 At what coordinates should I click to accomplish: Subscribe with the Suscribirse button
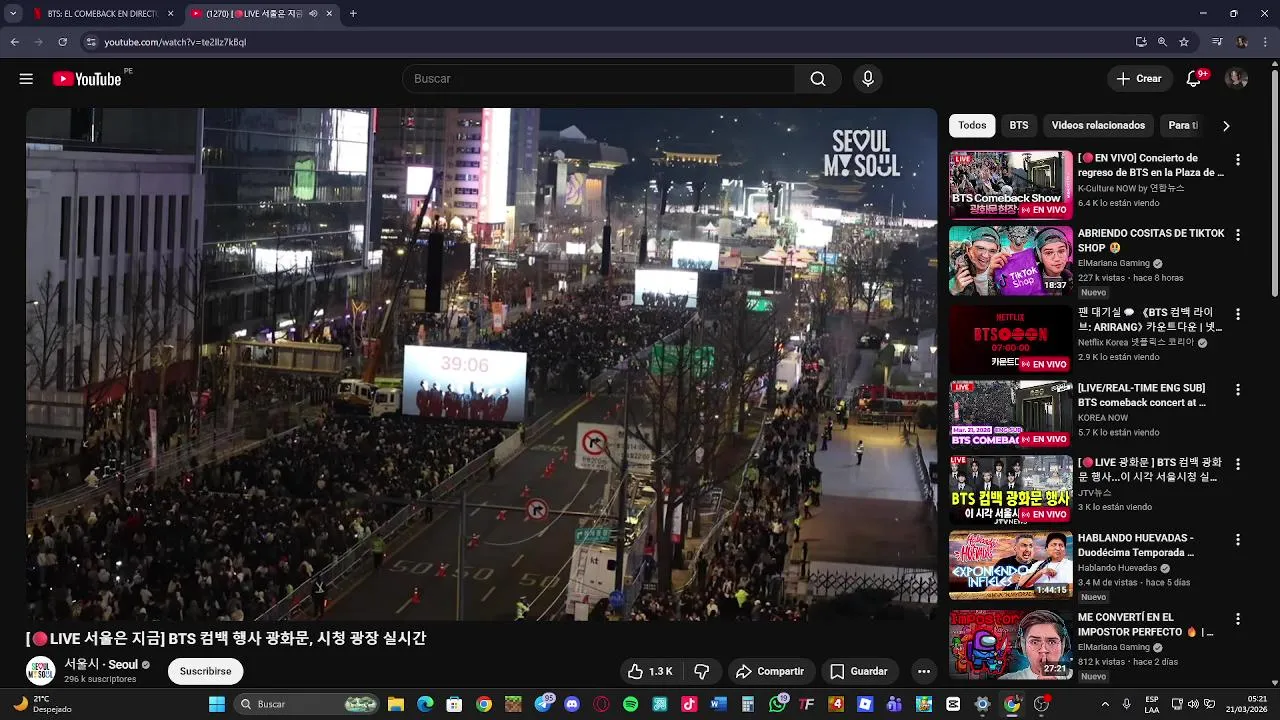pyautogui.click(x=206, y=671)
